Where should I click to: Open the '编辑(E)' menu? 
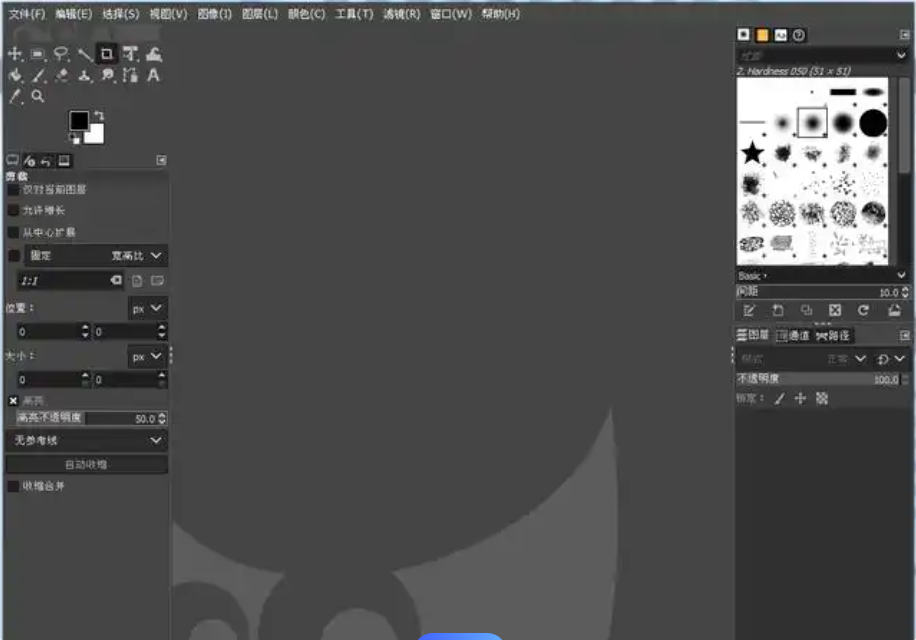pos(74,14)
